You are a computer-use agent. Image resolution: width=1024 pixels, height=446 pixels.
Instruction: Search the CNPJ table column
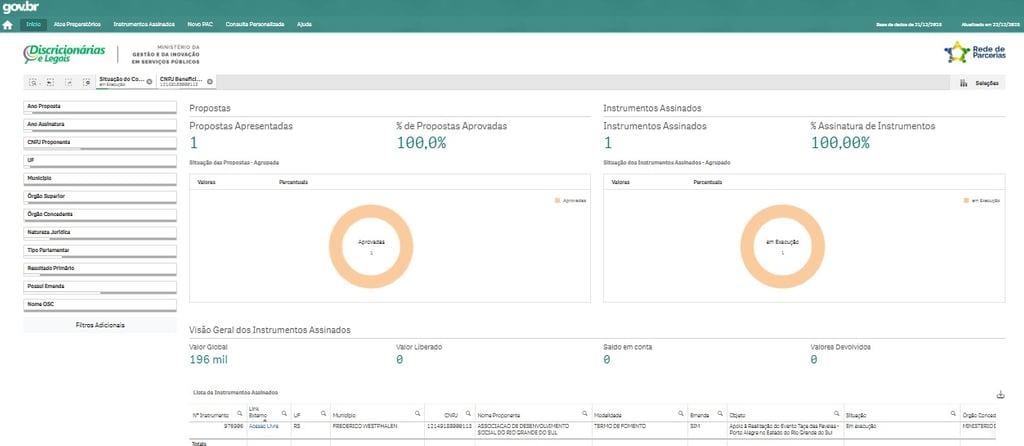tap(468, 413)
